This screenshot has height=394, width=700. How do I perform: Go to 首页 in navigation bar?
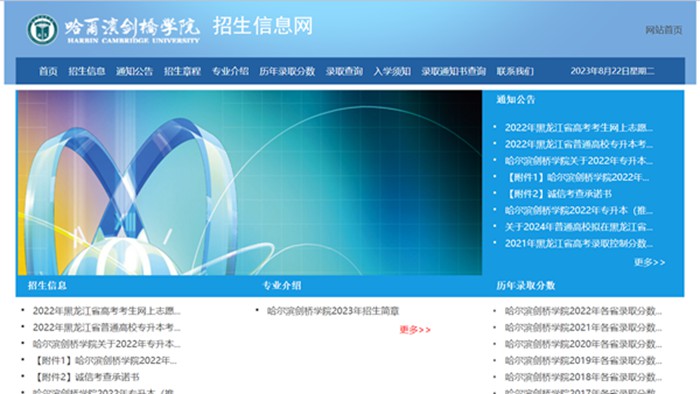coord(48,71)
